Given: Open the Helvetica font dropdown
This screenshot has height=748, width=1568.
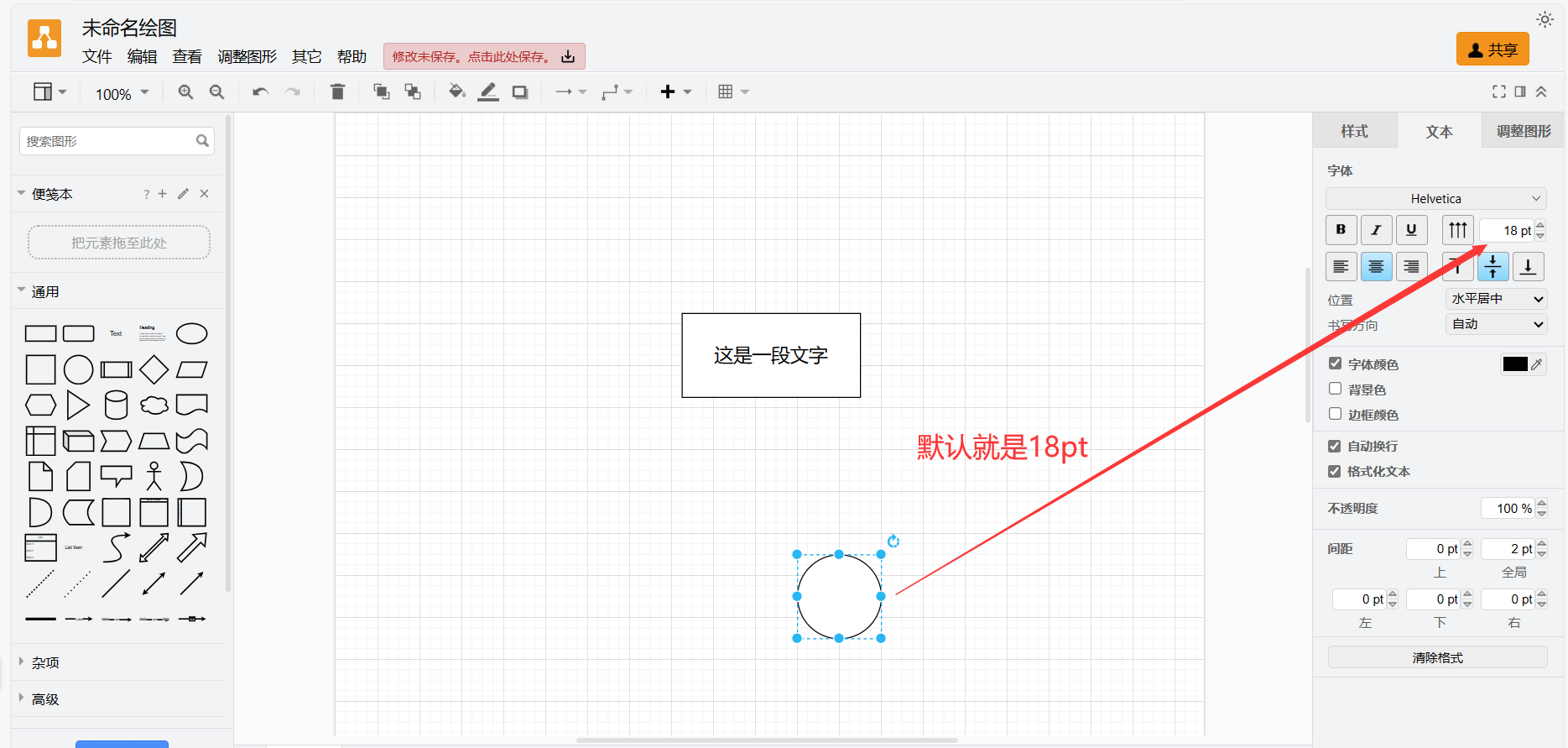Looking at the screenshot, I should click(1435, 199).
